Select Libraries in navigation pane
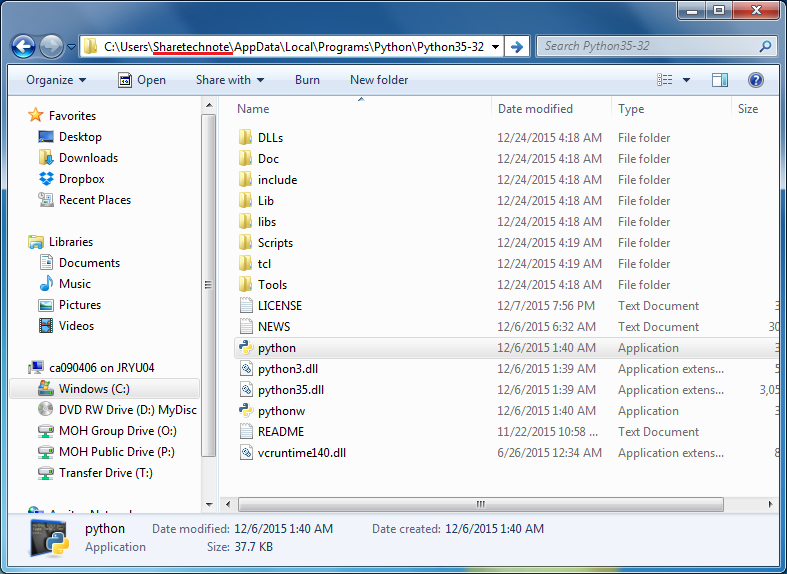 tap(61, 242)
